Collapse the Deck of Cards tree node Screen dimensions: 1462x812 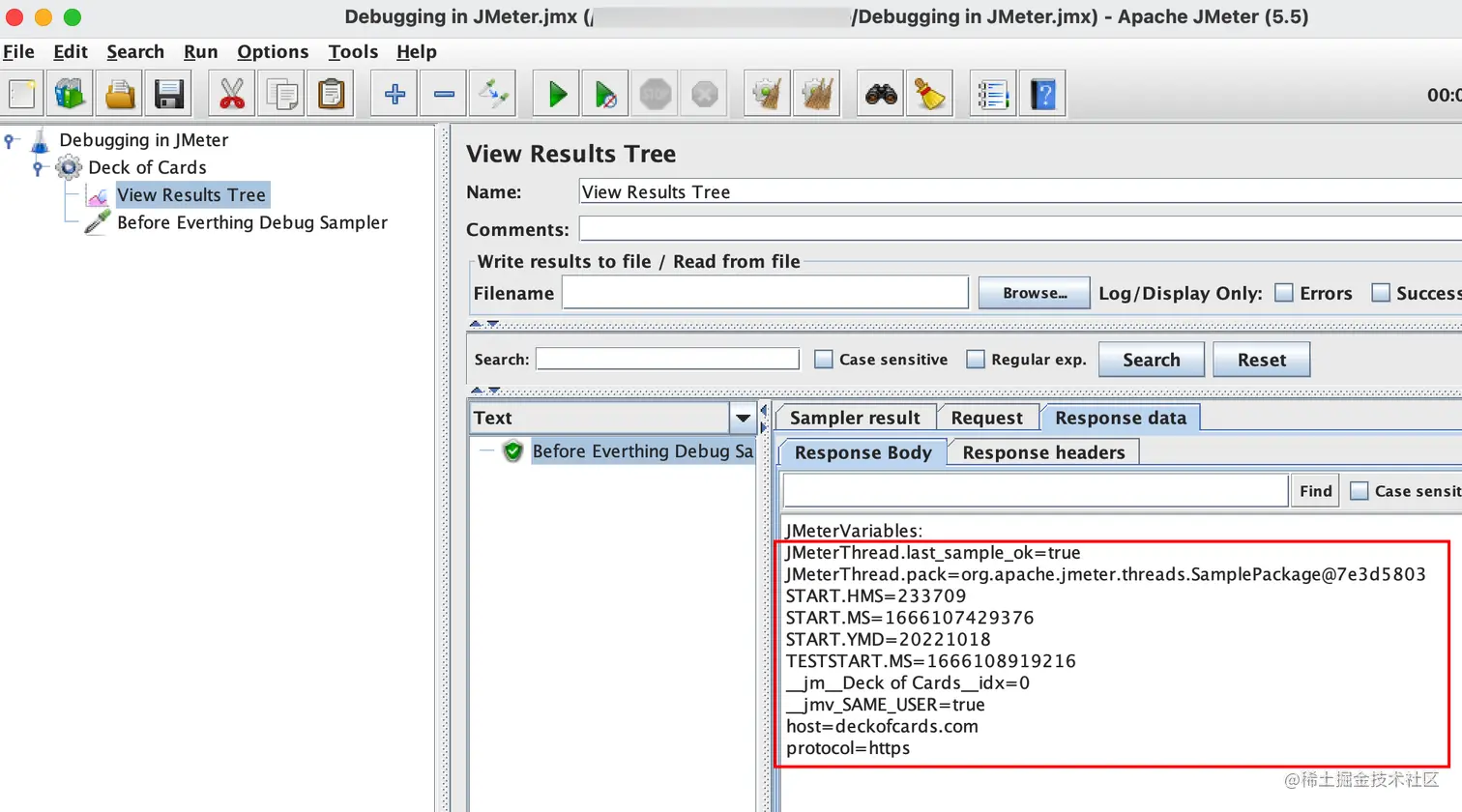tap(38, 168)
